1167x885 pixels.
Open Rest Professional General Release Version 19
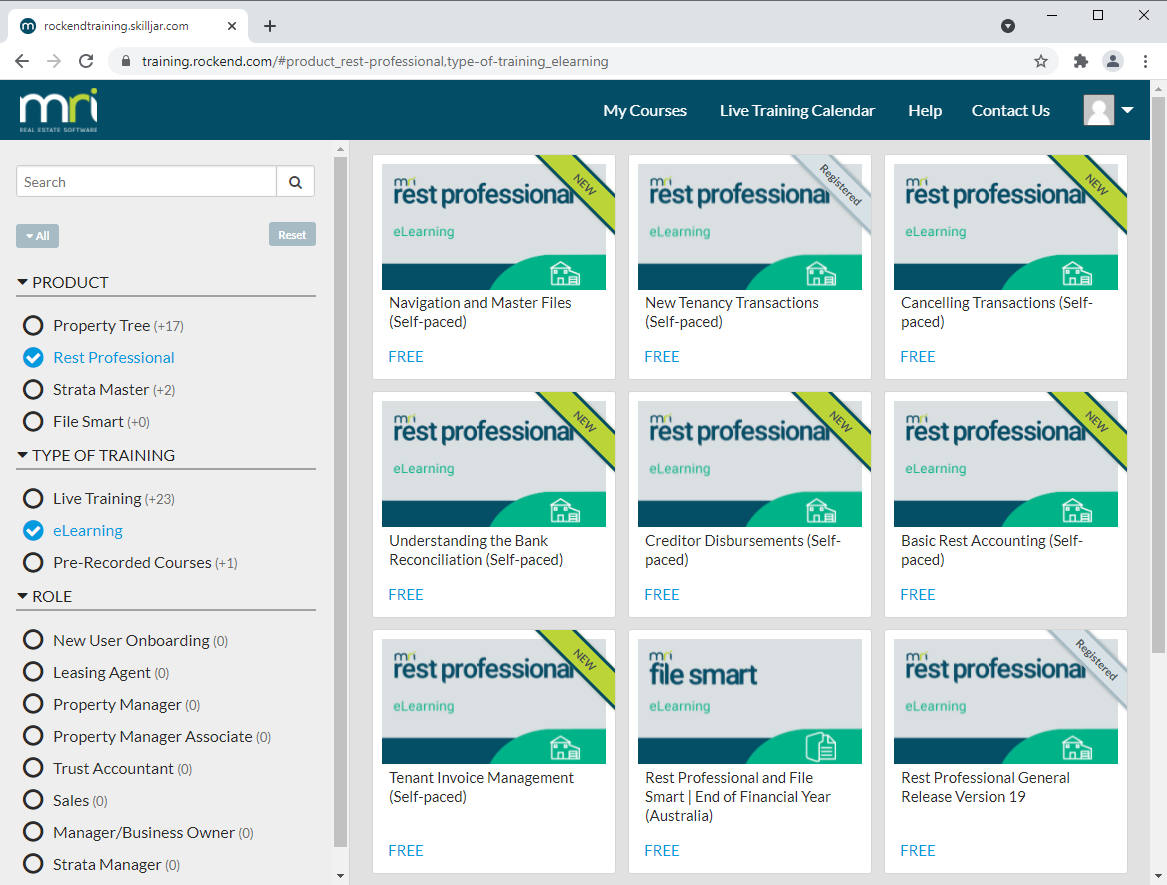[x=985, y=787]
